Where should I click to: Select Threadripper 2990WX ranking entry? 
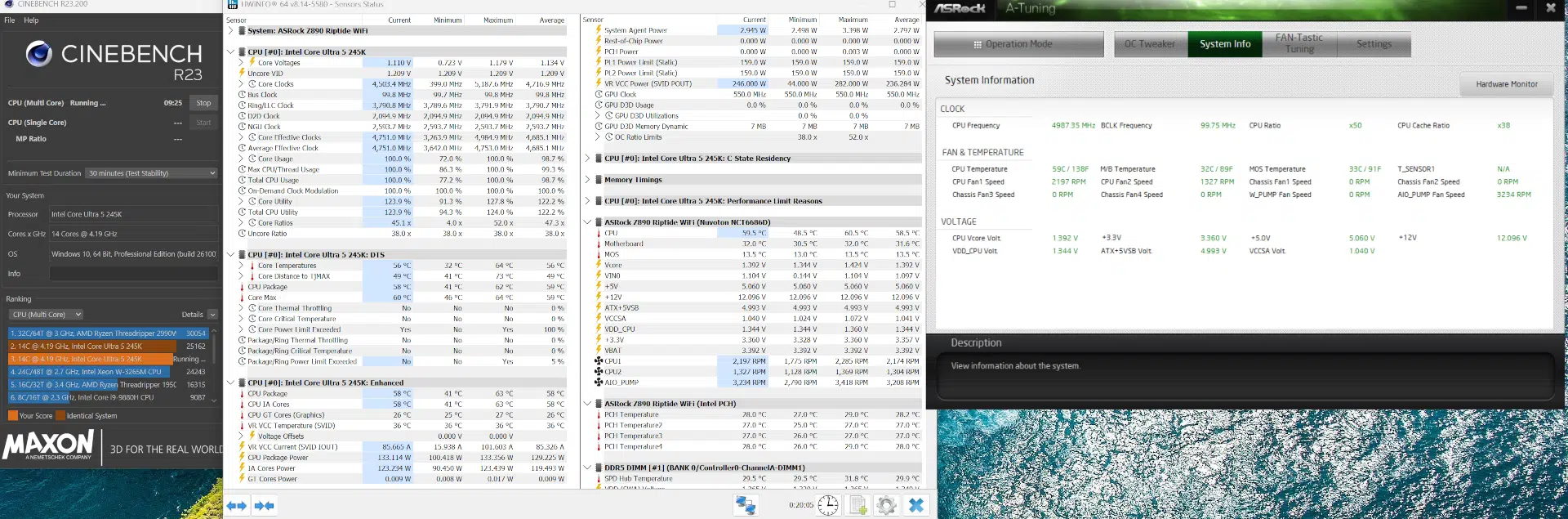pyautogui.click(x=109, y=333)
